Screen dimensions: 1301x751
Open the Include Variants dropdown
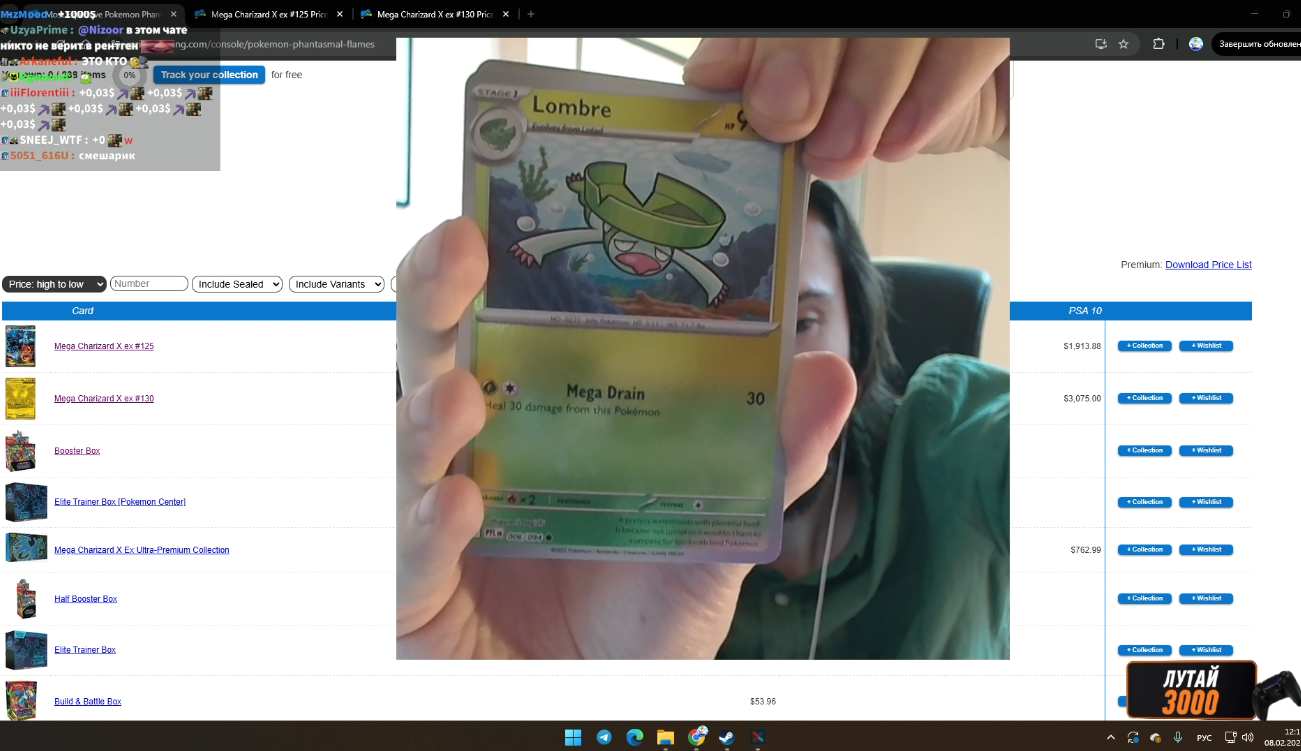pyautogui.click(x=337, y=284)
